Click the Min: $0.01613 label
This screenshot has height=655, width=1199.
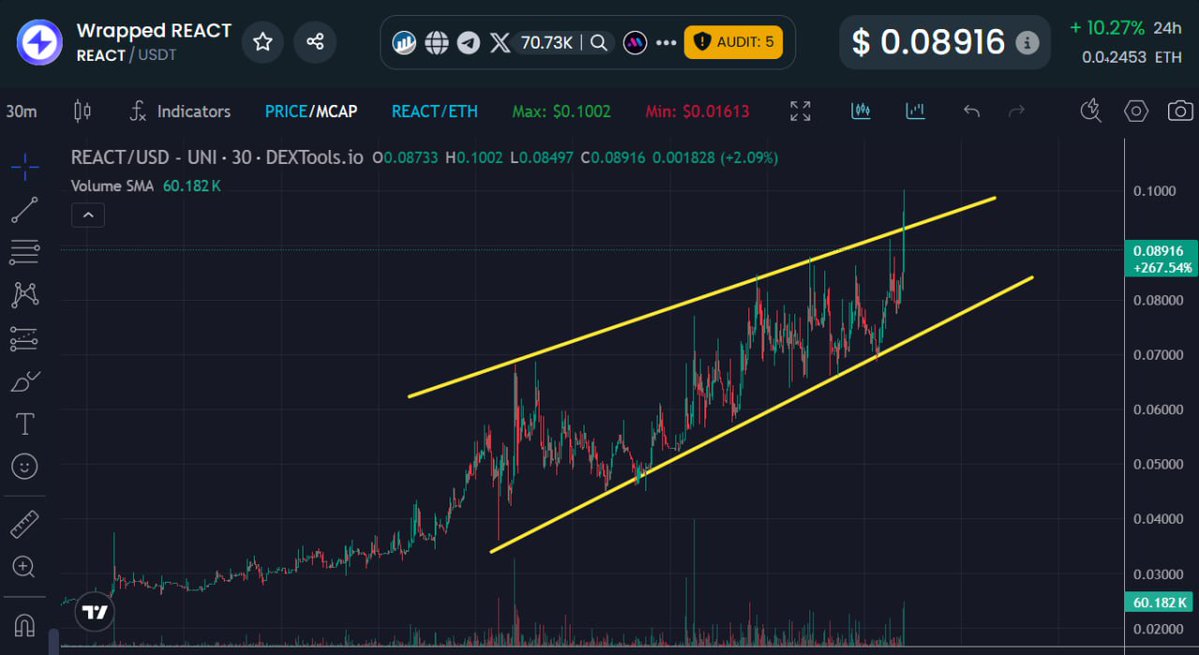(697, 112)
